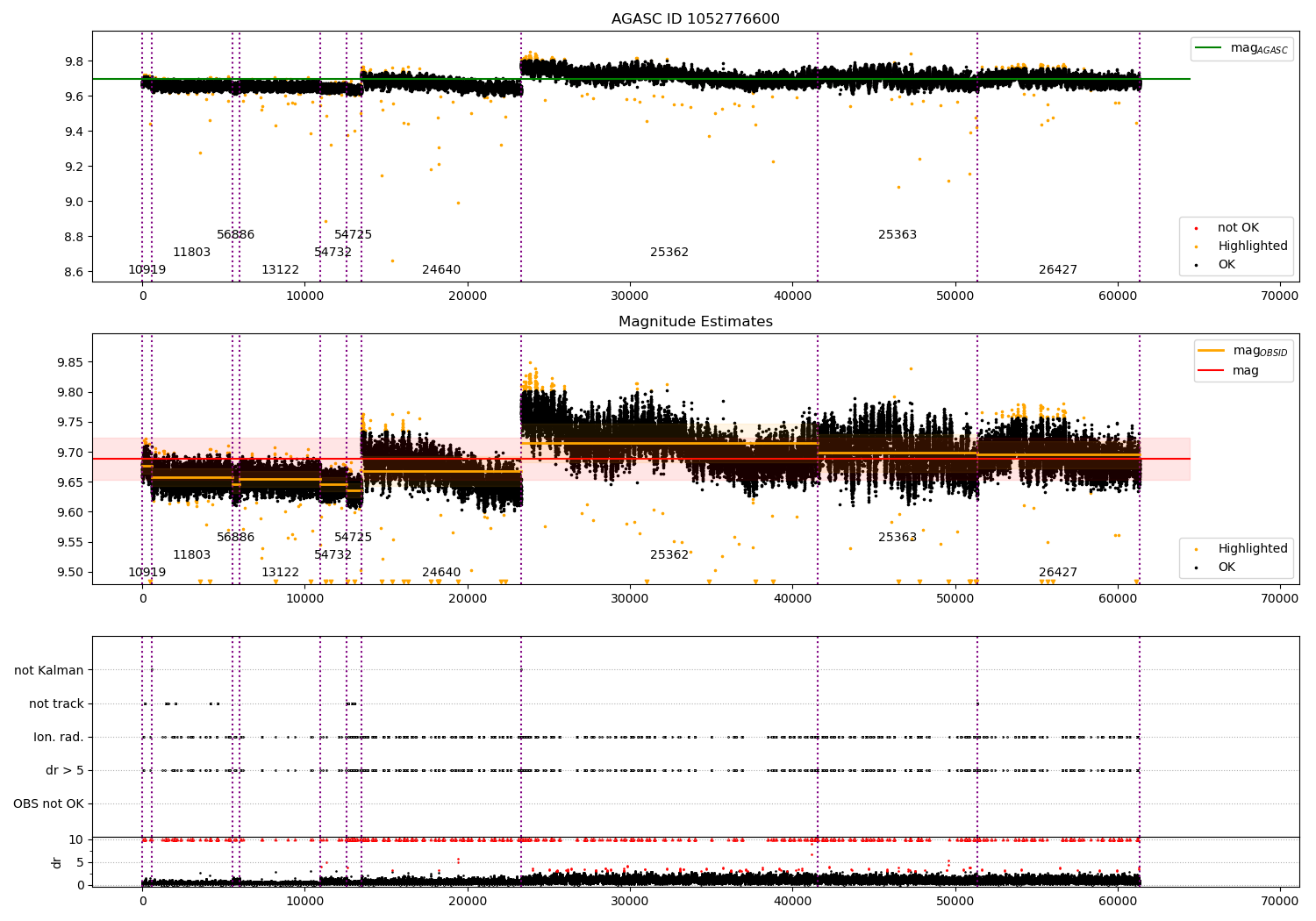Click the 9.75 y-axis tick label
1316x921 pixels.
pos(68,423)
